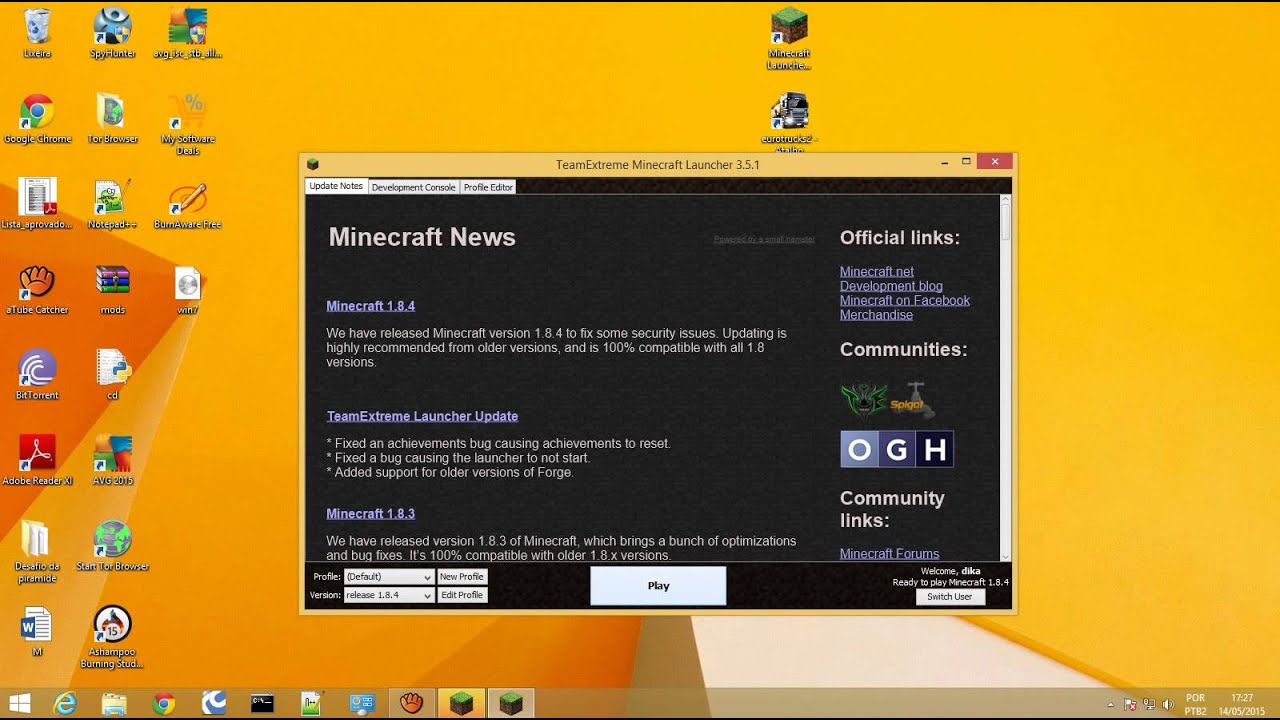1280x720 pixels.
Task: Open the Word document named M
Action: click(37, 631)
